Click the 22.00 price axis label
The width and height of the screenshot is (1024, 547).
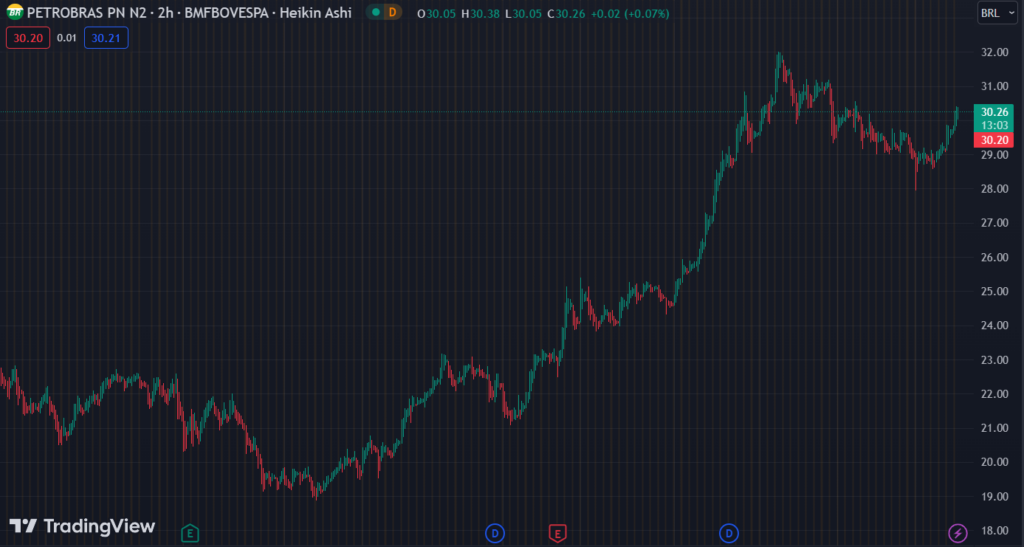point(995,394)
